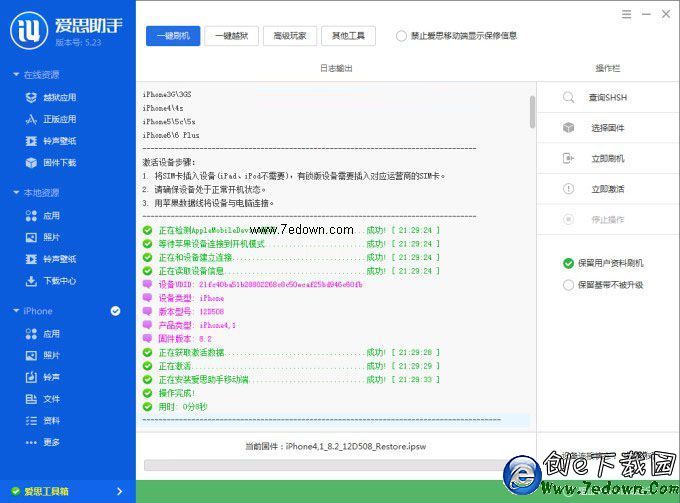Open 正版应用 App Store icon

pos(31,119)
